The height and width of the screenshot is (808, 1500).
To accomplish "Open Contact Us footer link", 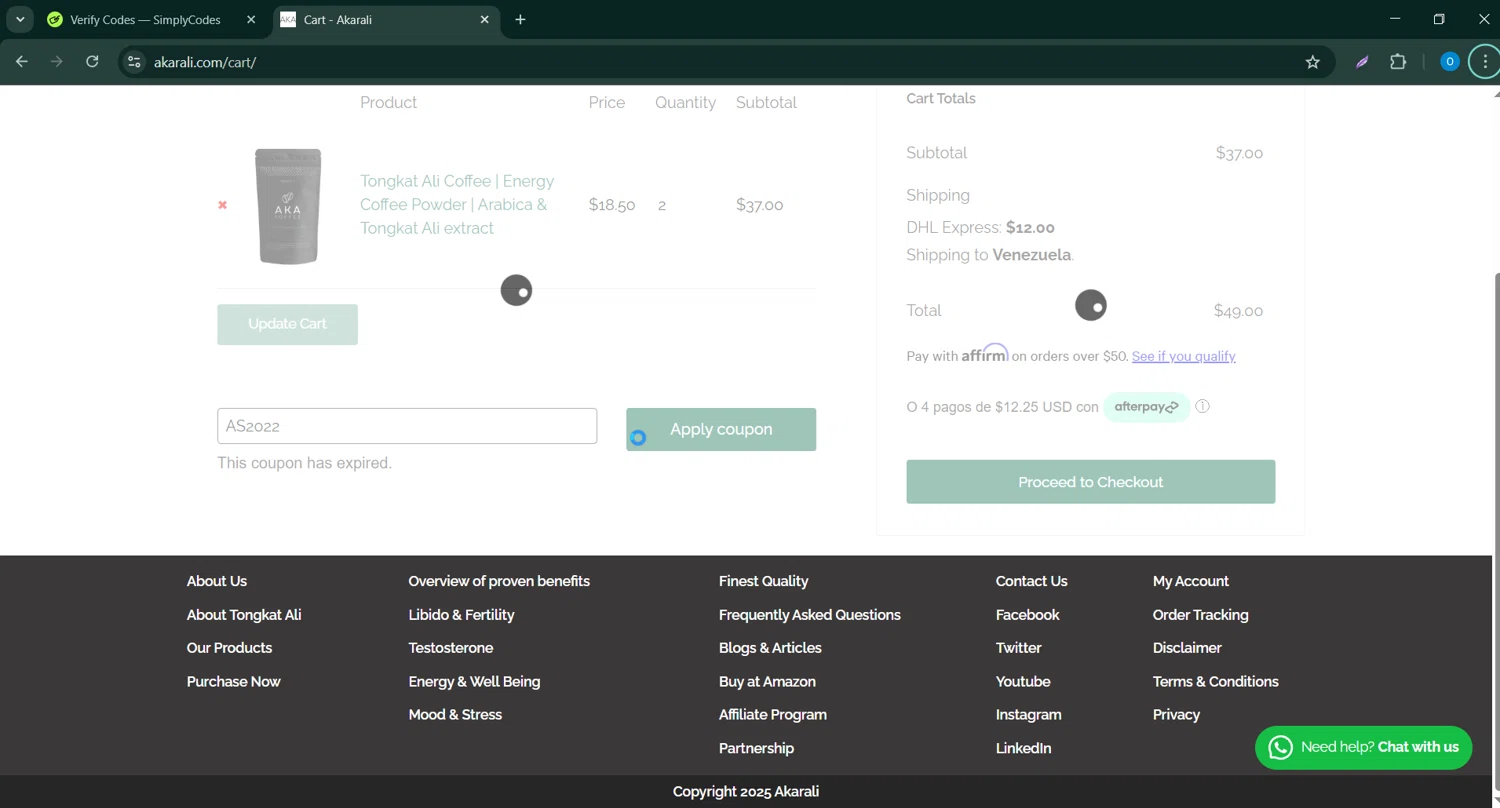I will tap(1031, 581).
